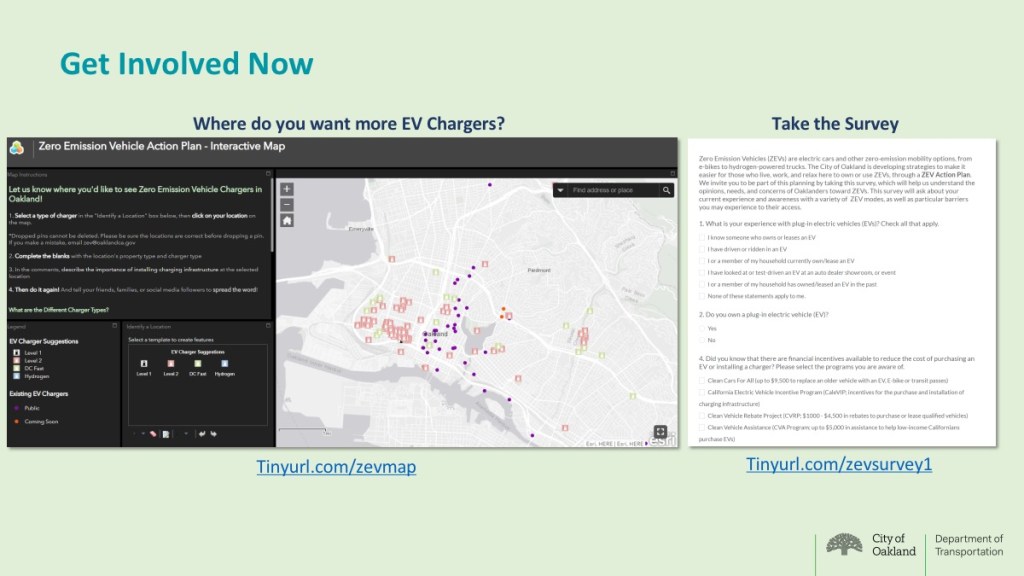Screen dimensions: 1024x576
Task: Select the Level 2 charger template
Action: tap(171, 364)
